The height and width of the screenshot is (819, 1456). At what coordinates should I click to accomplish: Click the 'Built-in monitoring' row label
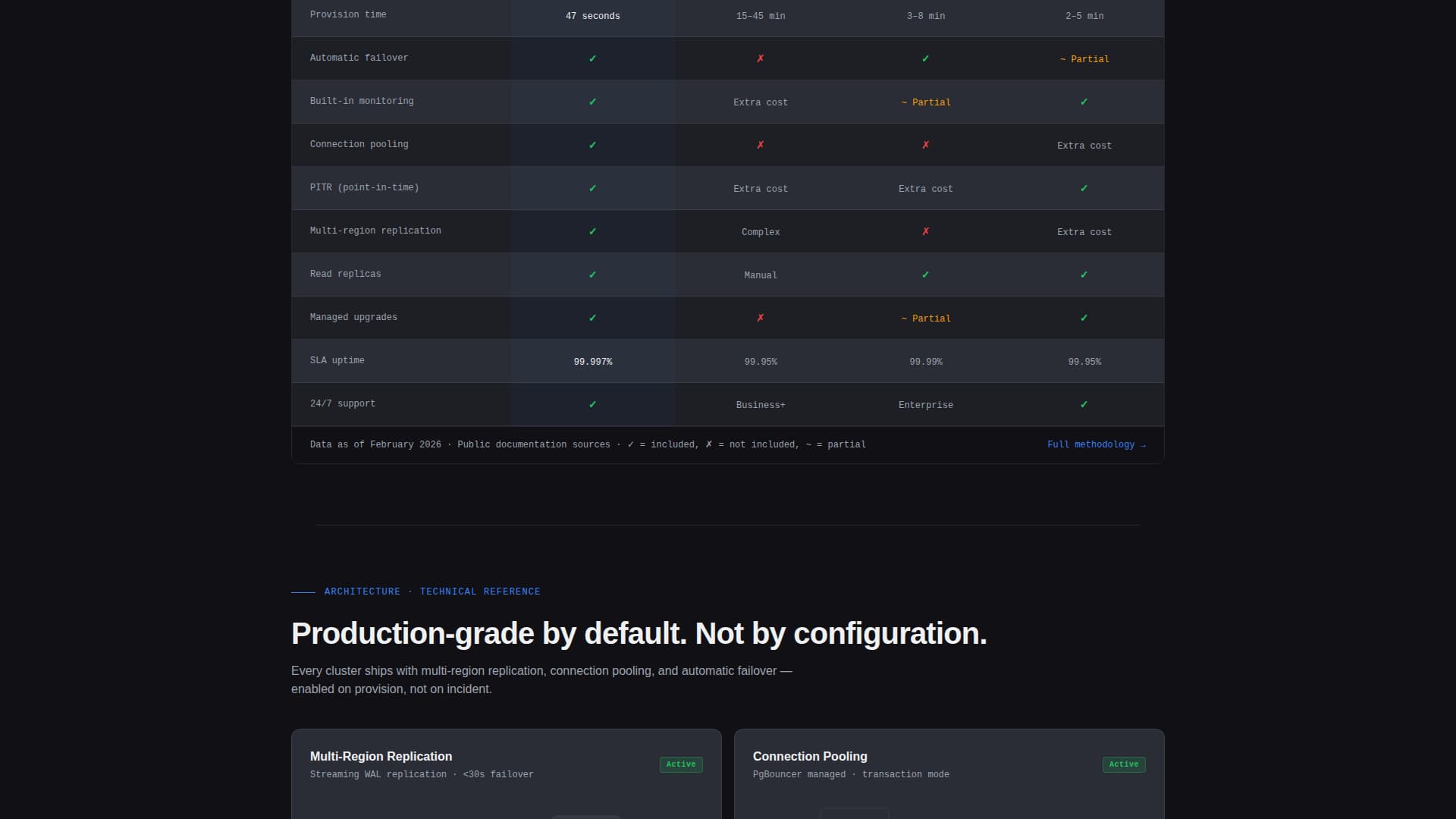pyautogui.click(x=362, y=101)
